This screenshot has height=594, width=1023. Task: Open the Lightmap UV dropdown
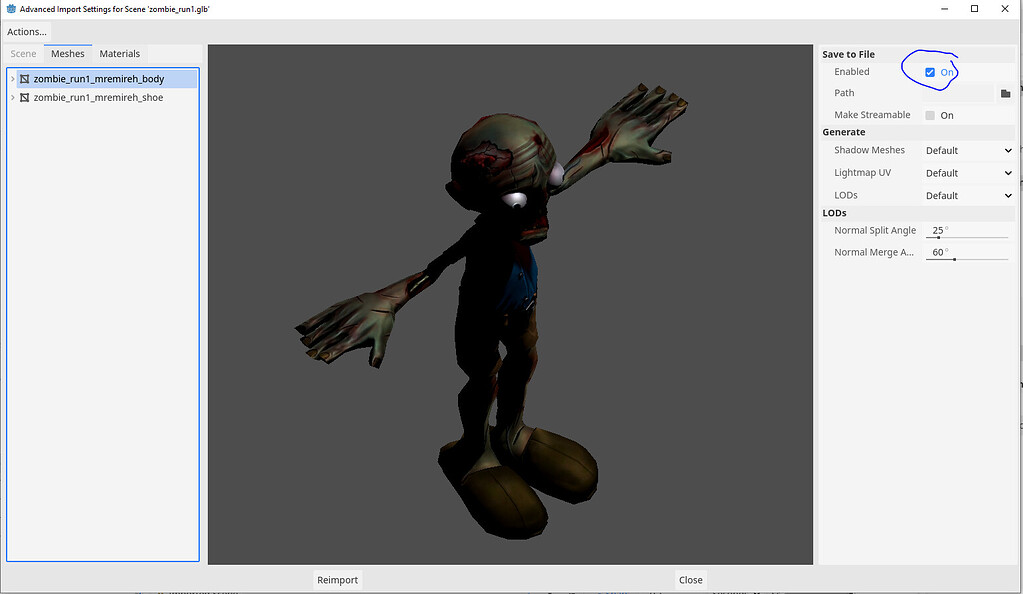967,172
